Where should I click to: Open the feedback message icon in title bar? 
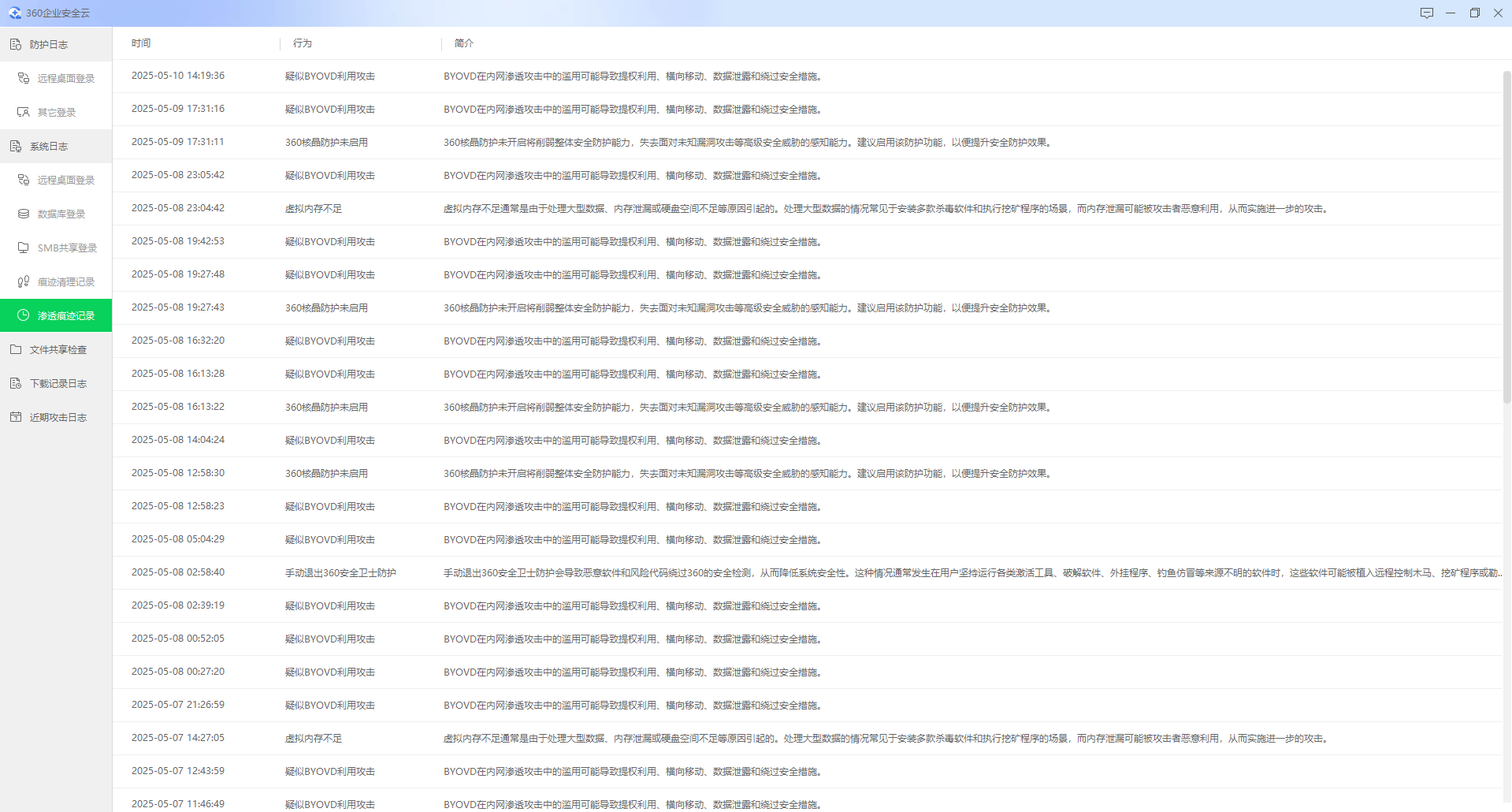[x=1427, y=13]
